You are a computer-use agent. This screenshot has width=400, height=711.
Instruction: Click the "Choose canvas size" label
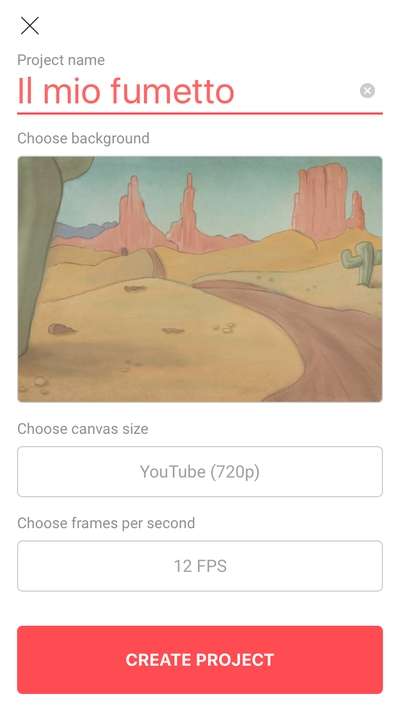click(x=83, y=429)
